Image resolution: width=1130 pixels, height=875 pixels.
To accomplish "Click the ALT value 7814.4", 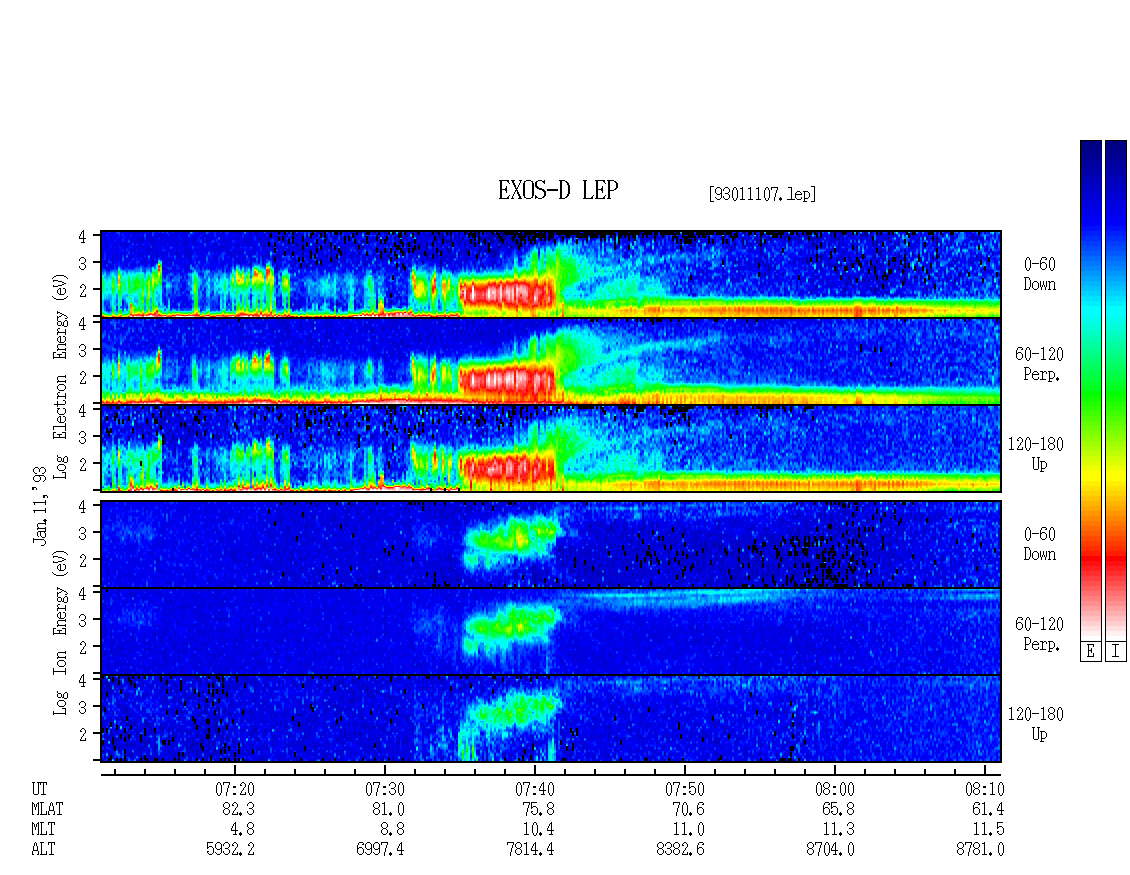I will pyautogui.click(x=530, y=850).
